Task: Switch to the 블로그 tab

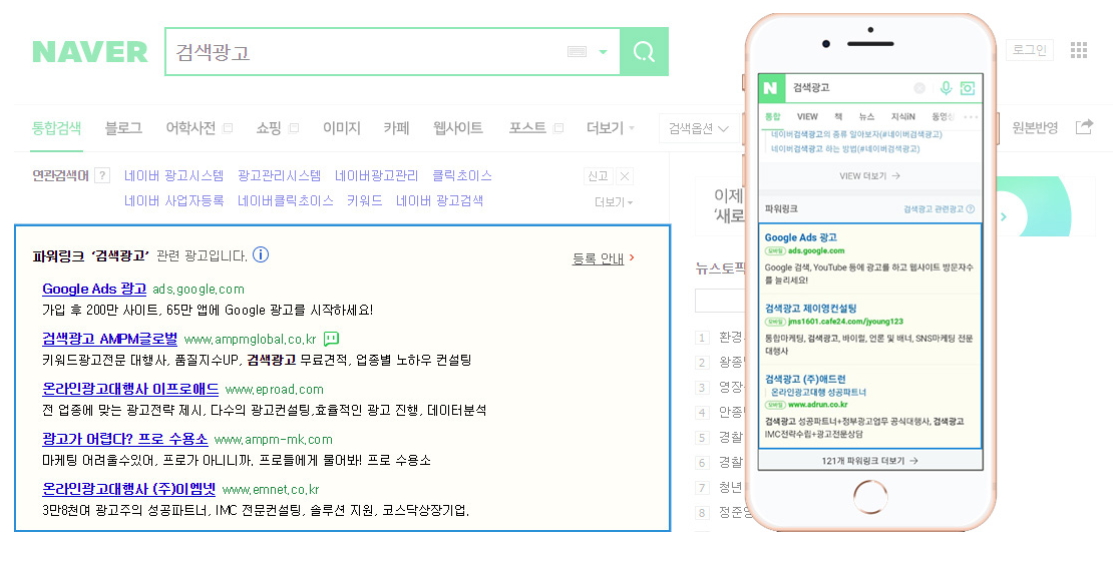Action: [124, 128]
